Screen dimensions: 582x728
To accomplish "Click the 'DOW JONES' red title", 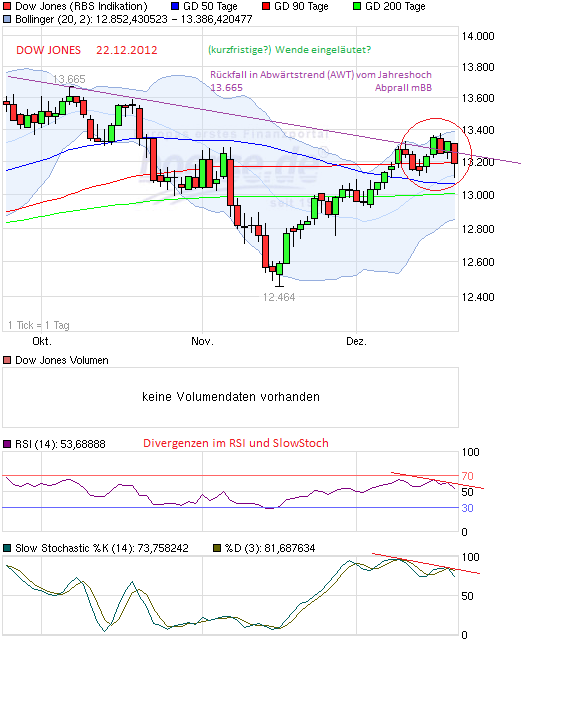I will [x=48, y=50].
